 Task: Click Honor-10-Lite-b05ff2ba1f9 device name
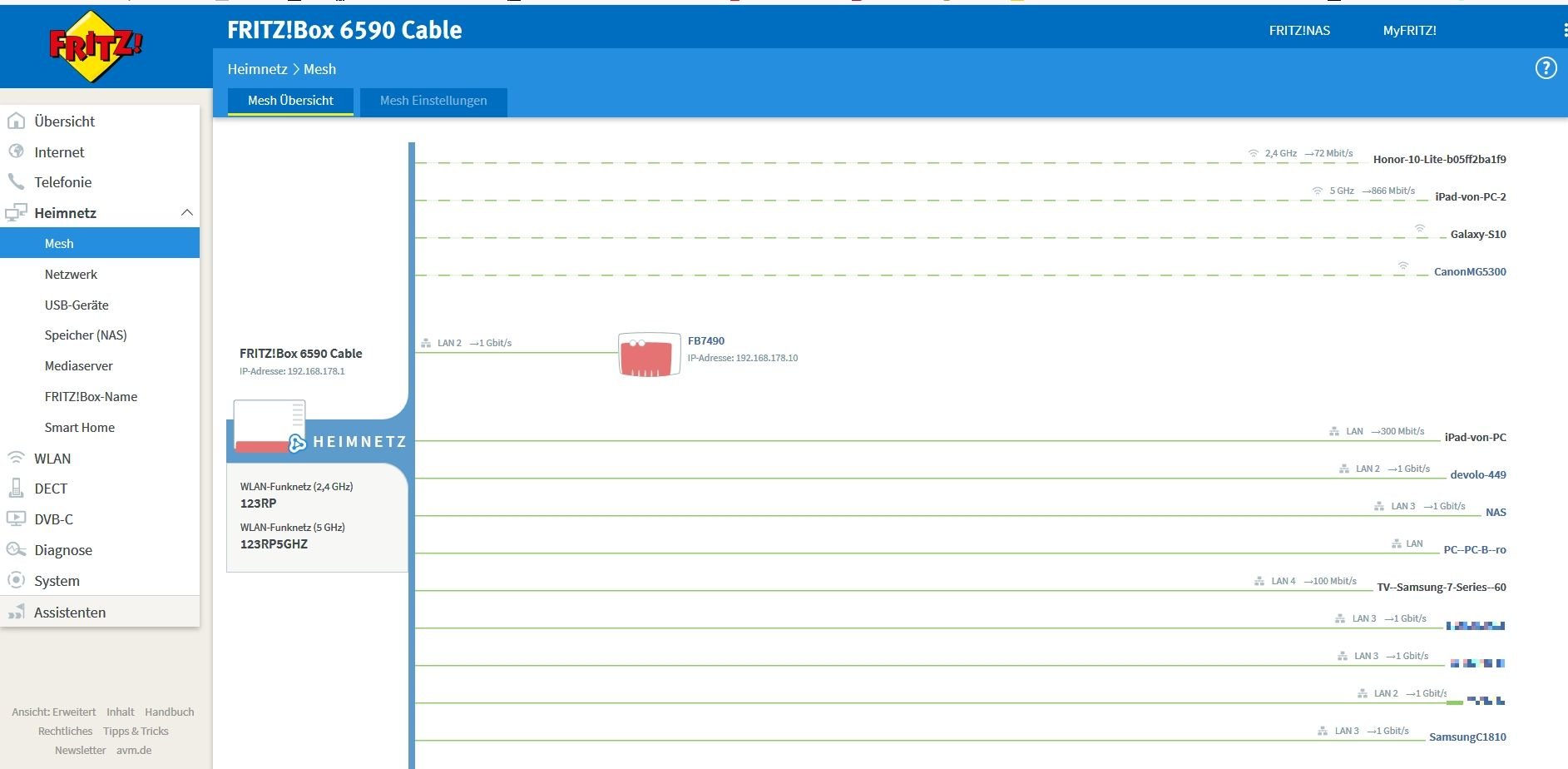click(1439, 159)
